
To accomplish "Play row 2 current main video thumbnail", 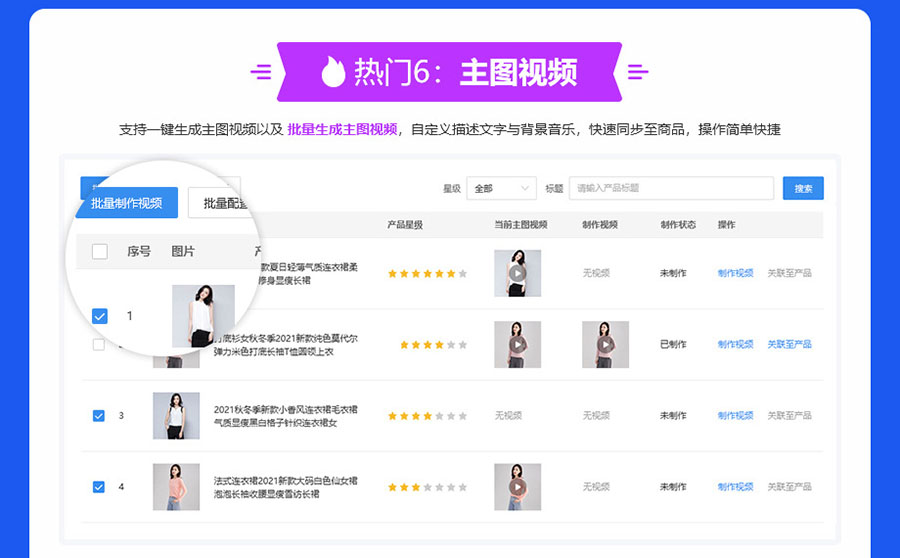I will tap(517, 344).
